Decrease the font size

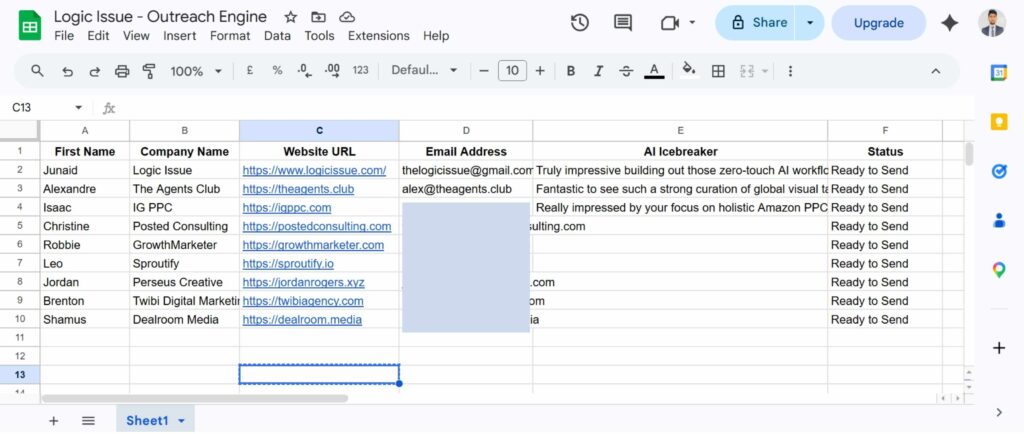pyautogui.click(x=484, y=70)
